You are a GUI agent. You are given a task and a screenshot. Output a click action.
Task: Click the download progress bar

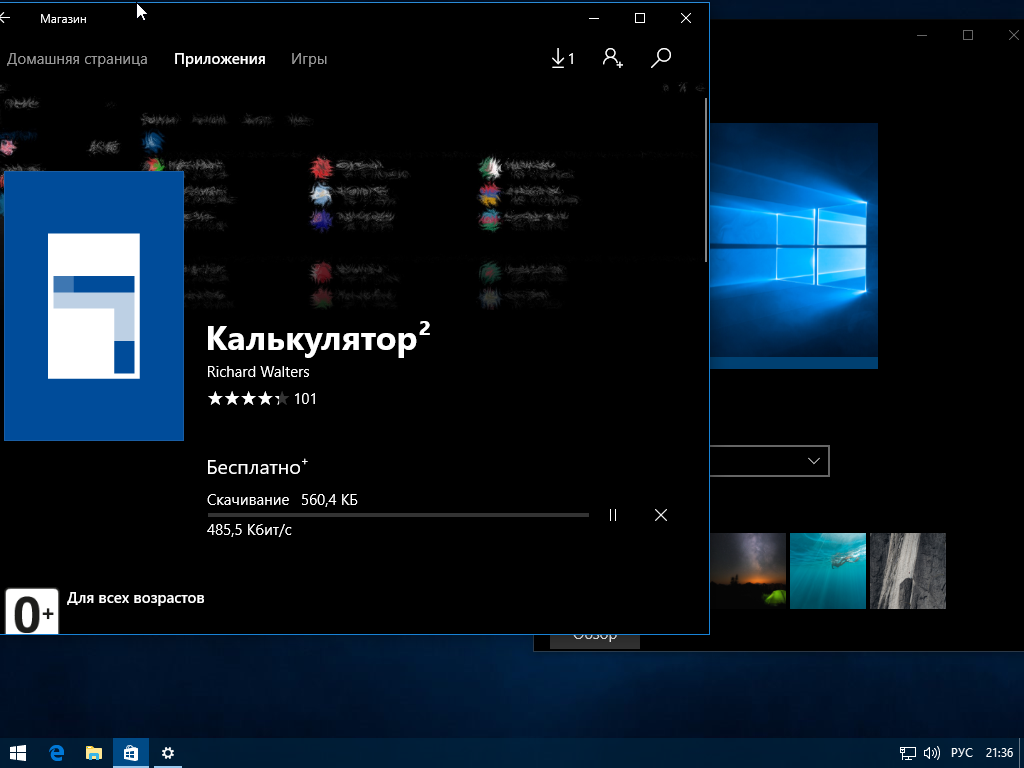point(397,515)
